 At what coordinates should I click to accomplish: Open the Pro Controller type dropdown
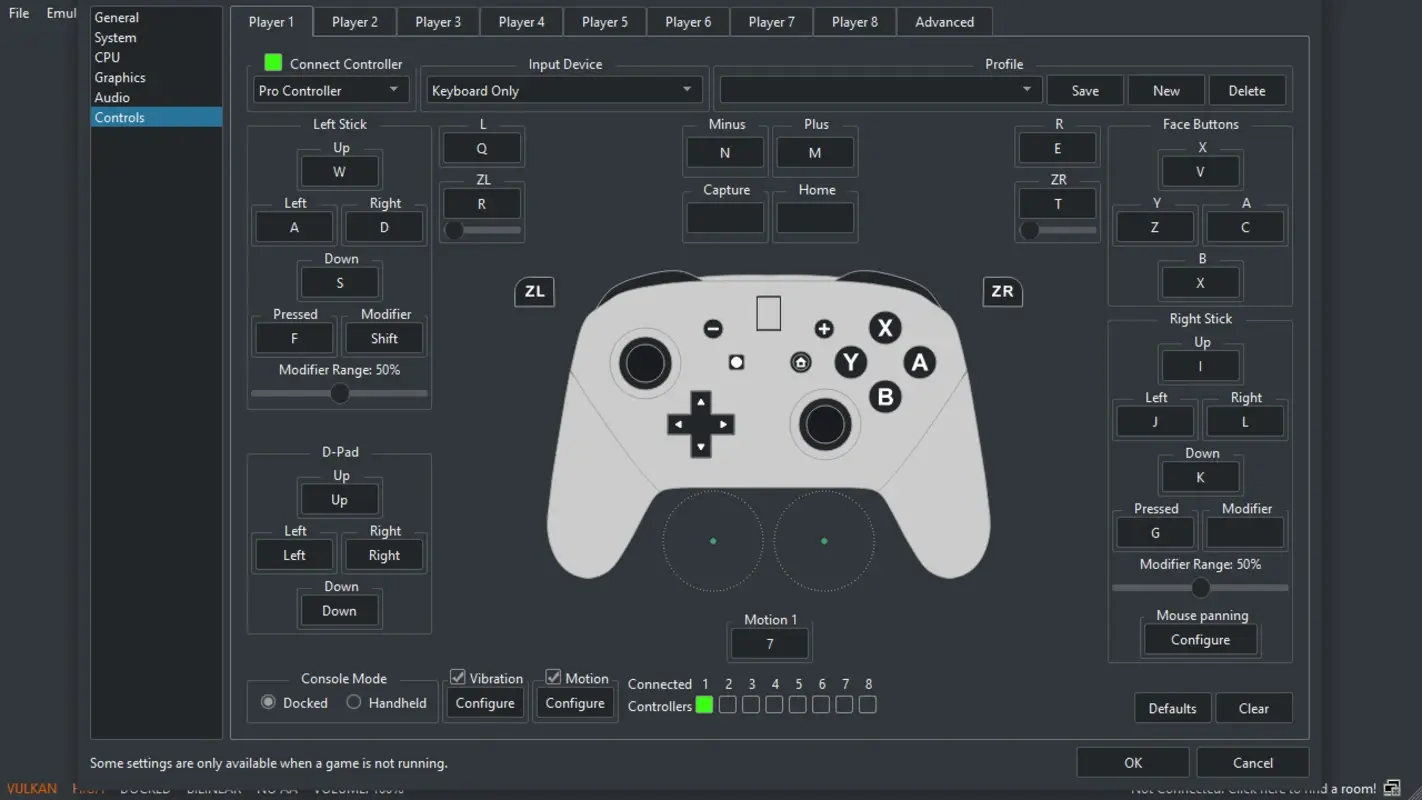(330, 89)
